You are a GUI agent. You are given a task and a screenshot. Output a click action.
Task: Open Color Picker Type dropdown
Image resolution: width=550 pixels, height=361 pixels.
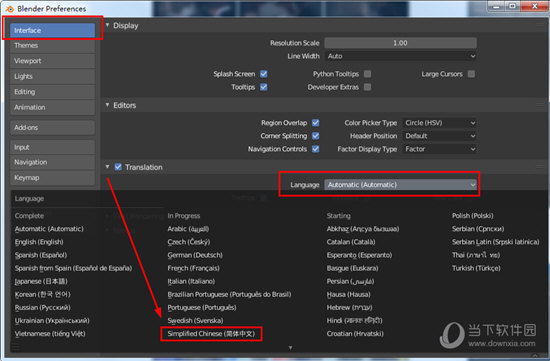point(439,123)
